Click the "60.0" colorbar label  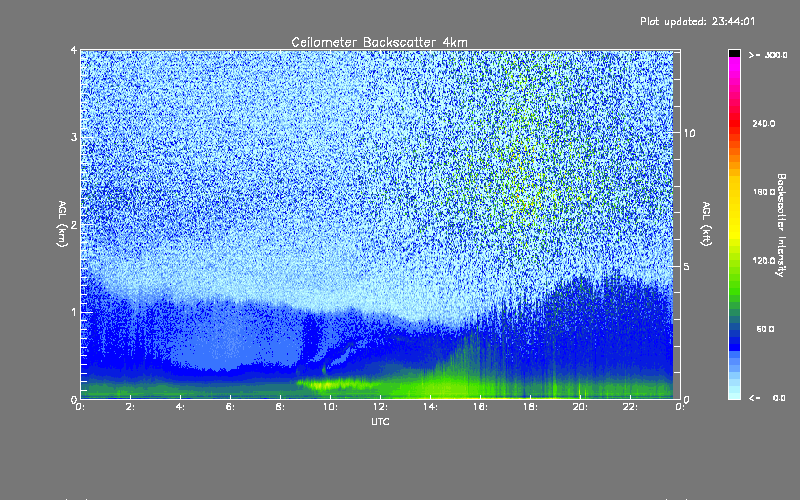pyautogui.click(x=765, y=329)
